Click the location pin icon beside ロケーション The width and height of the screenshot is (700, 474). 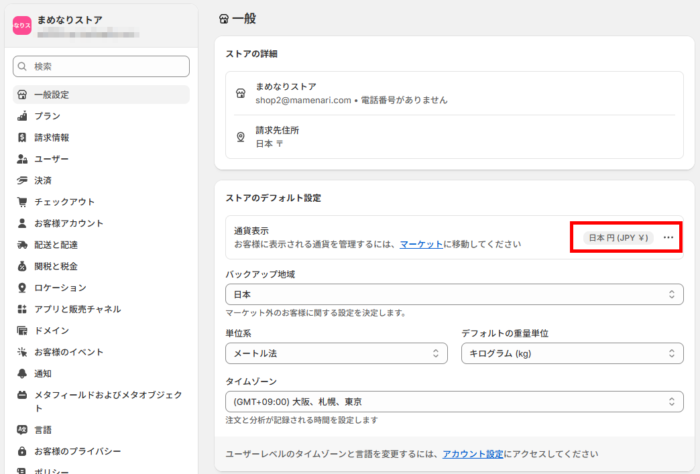click(x=22, y=288)
